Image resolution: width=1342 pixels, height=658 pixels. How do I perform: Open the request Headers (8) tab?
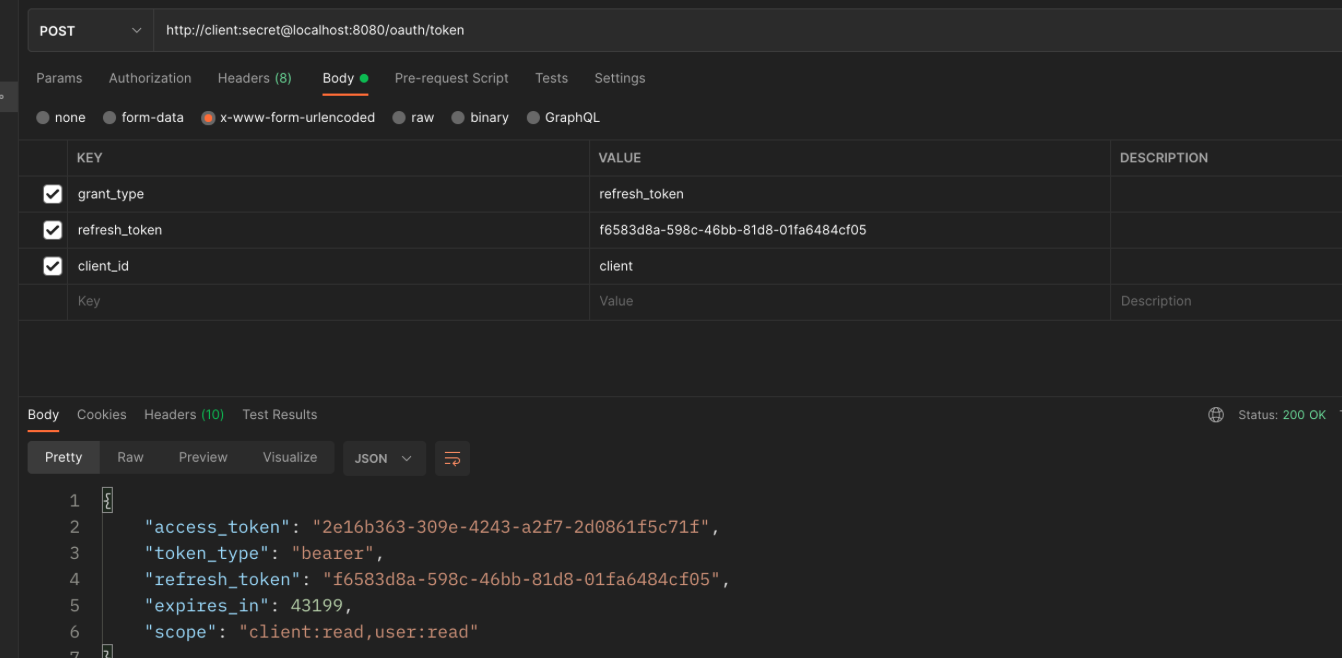[x=254, y=78]
